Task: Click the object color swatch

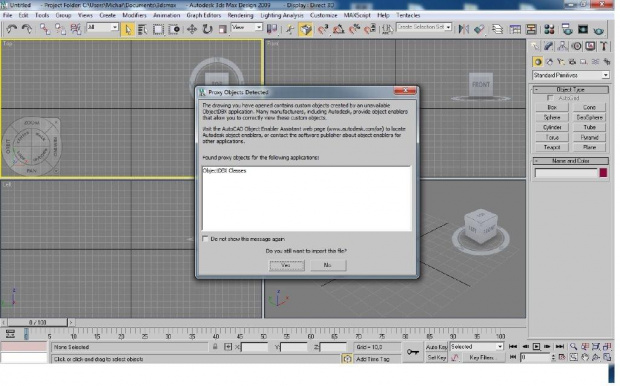Action: pos(603,173)
